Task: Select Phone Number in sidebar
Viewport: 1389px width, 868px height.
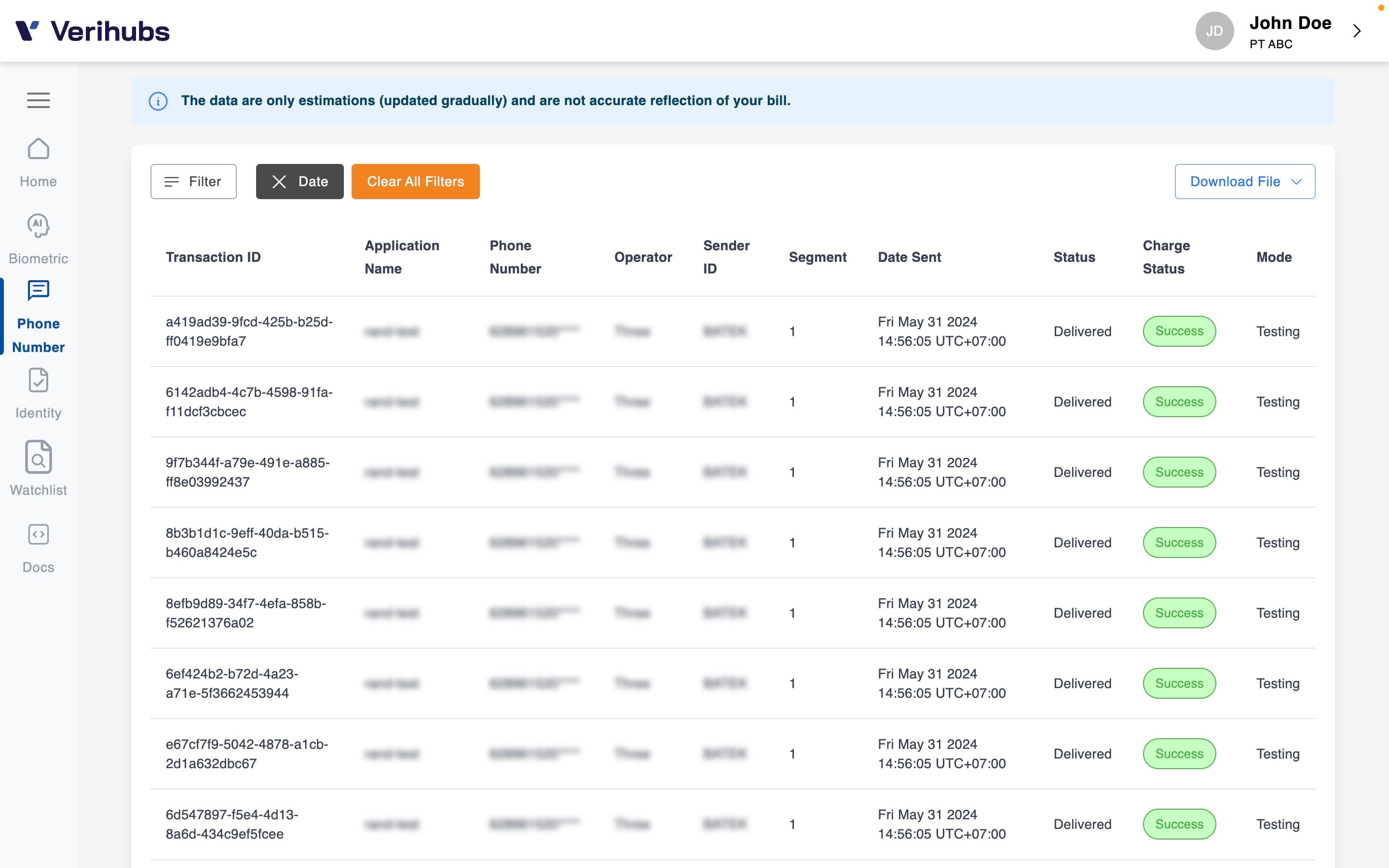Action: point(39,317)
